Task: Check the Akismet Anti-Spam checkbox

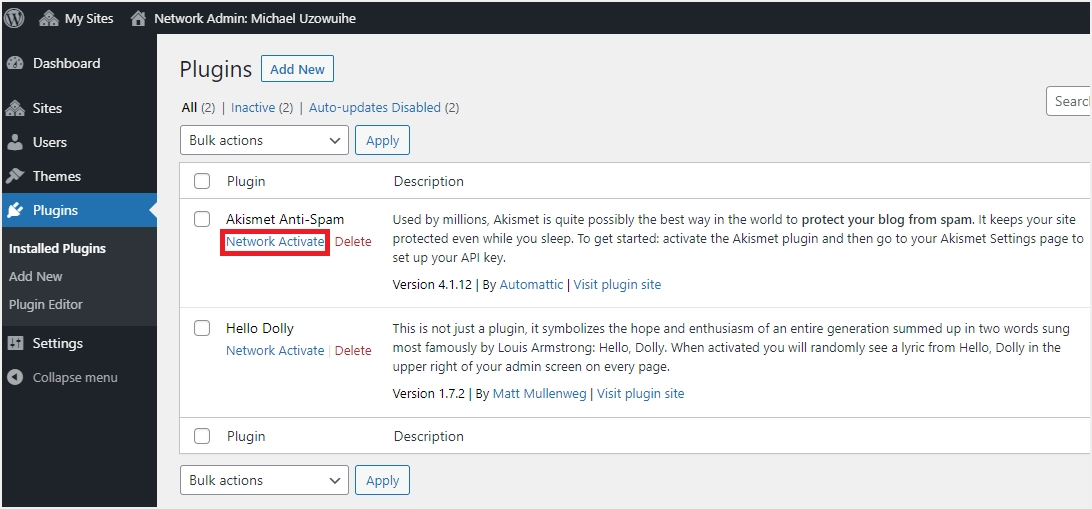Action: 202,219
